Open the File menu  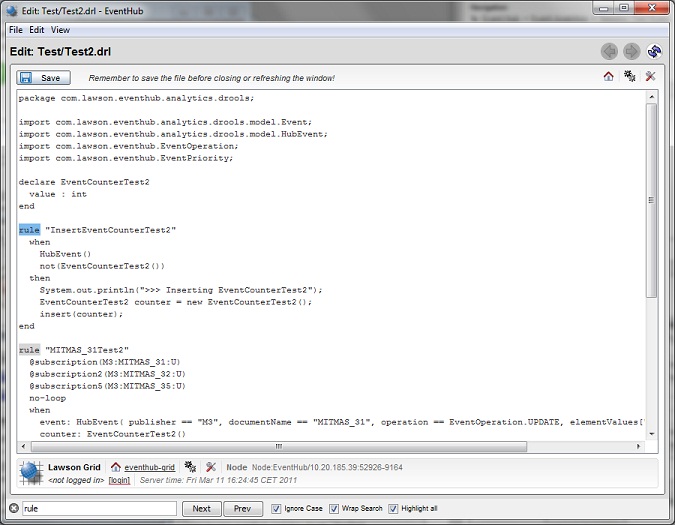16,30
